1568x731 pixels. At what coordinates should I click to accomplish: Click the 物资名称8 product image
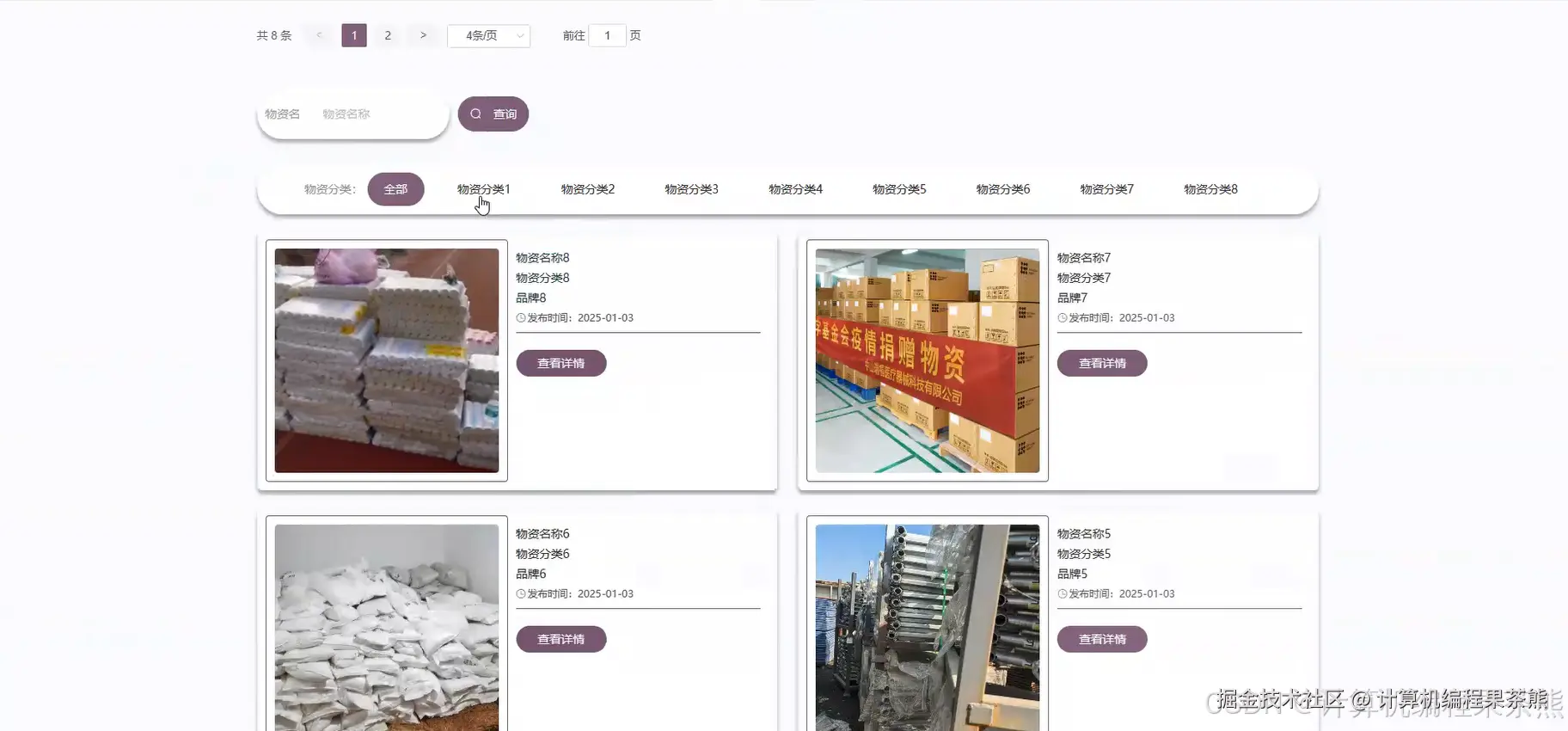[x=387, y=360]
